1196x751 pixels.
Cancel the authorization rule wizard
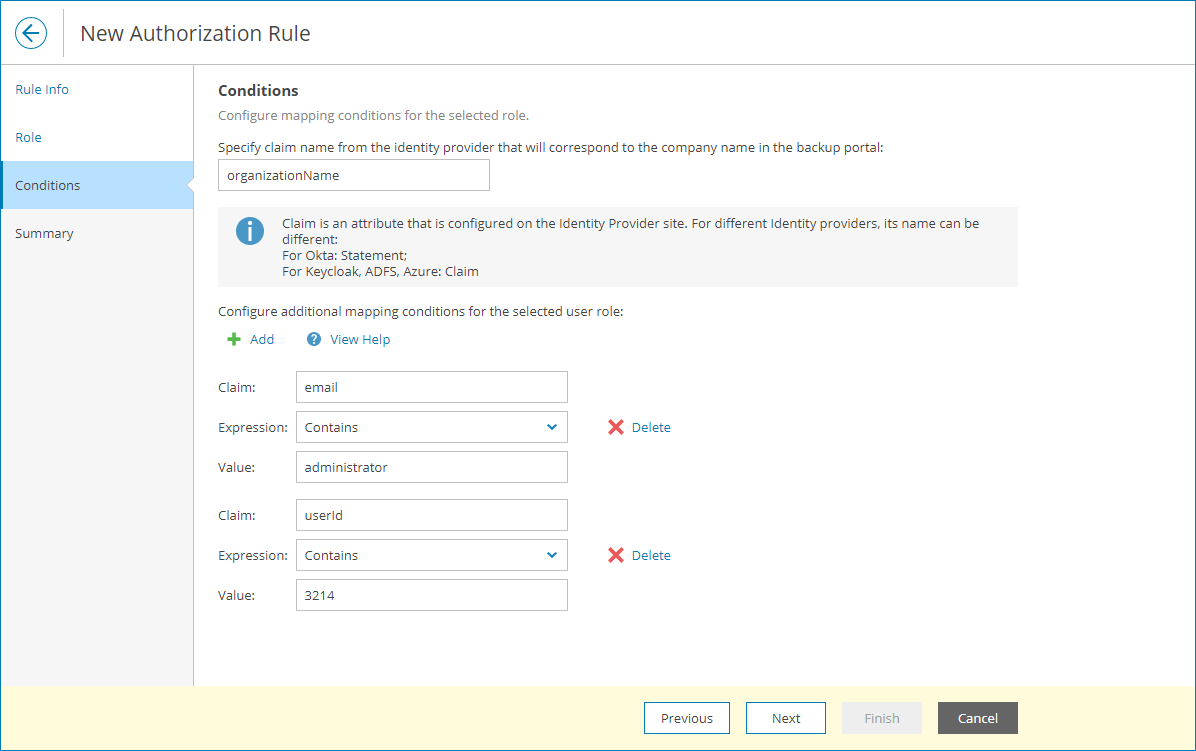point(977,718)
